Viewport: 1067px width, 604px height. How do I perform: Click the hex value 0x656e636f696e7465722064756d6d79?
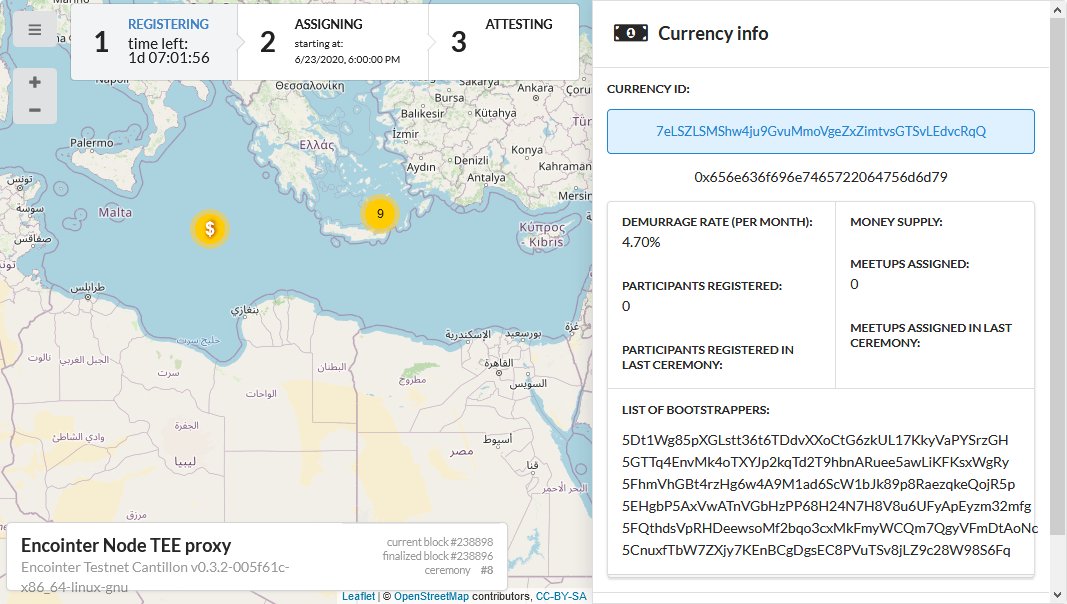[x=821, y=177]
